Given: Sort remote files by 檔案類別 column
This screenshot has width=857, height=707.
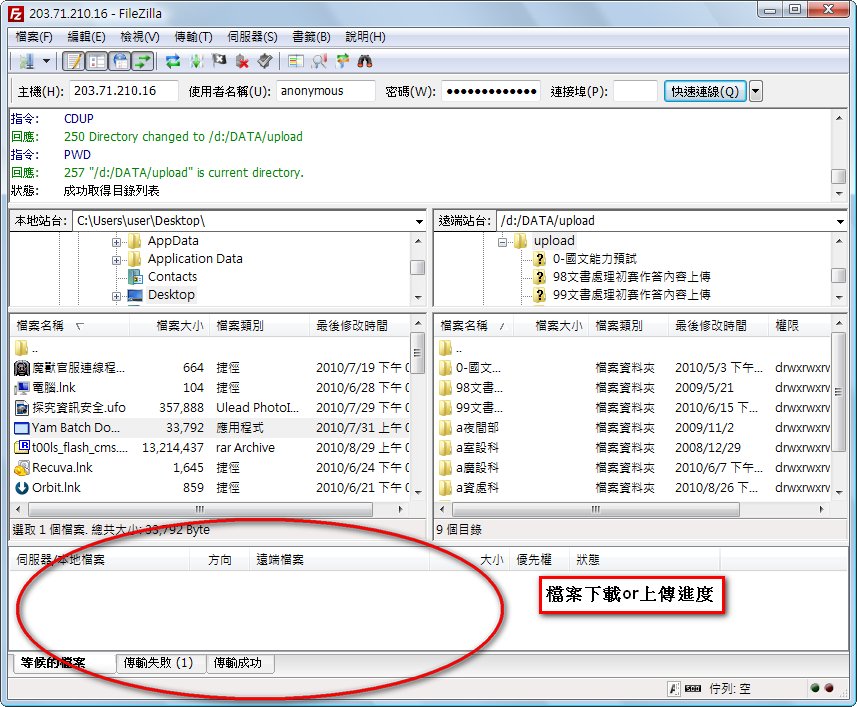Looking at the screenshot, I should point(629,326).
